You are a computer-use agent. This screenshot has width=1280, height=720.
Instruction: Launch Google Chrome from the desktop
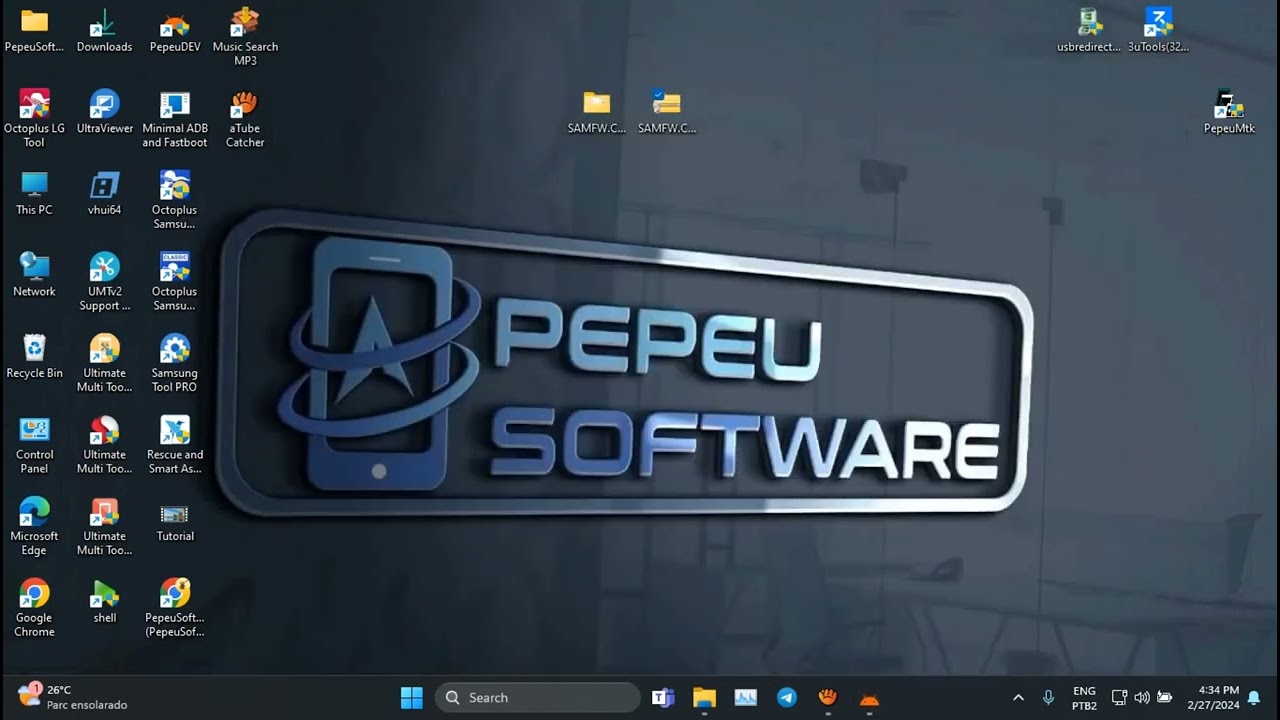[x=34, y=595]
